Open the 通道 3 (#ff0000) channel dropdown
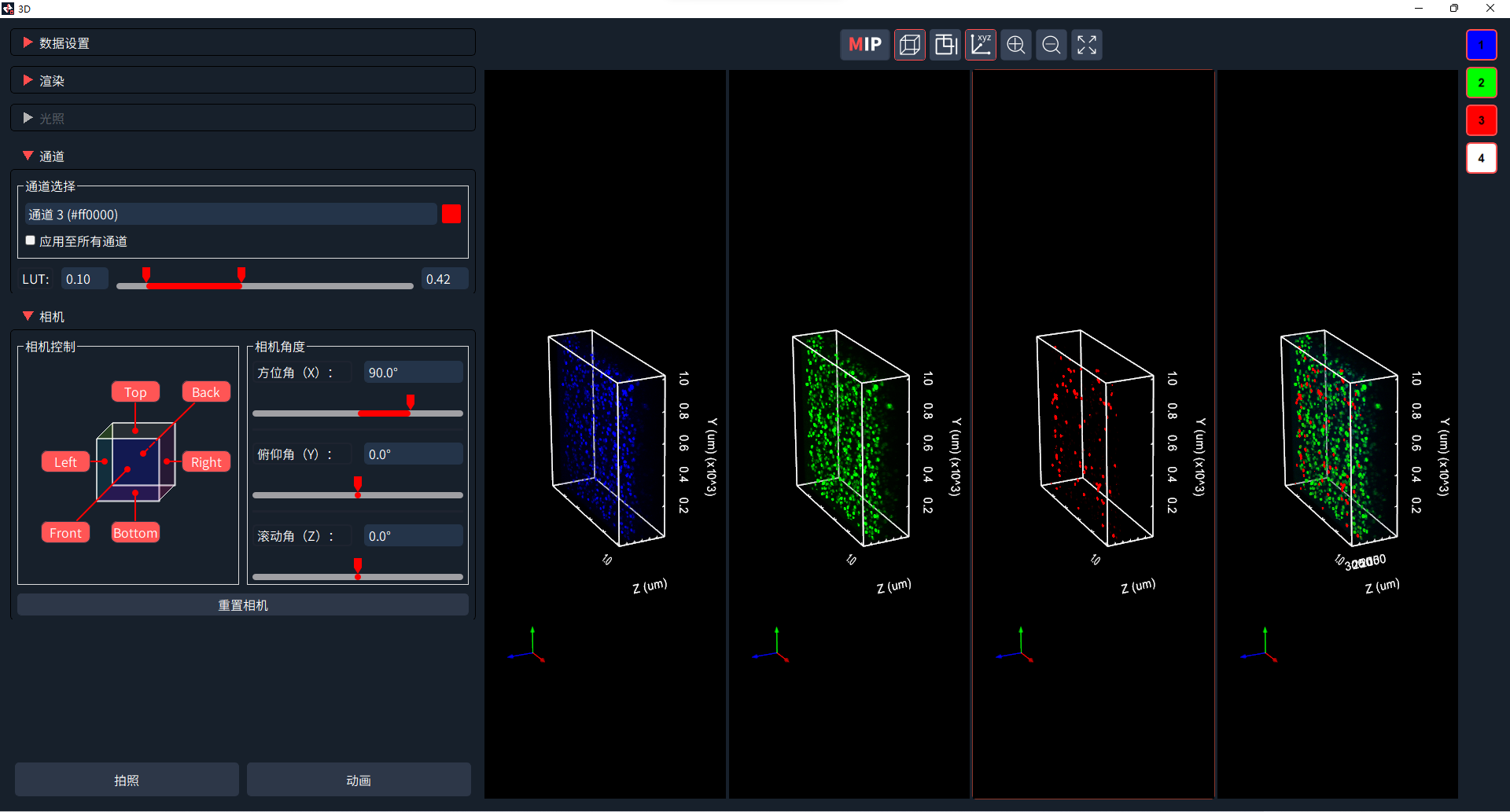1510x812 pixels. point(230,214)
